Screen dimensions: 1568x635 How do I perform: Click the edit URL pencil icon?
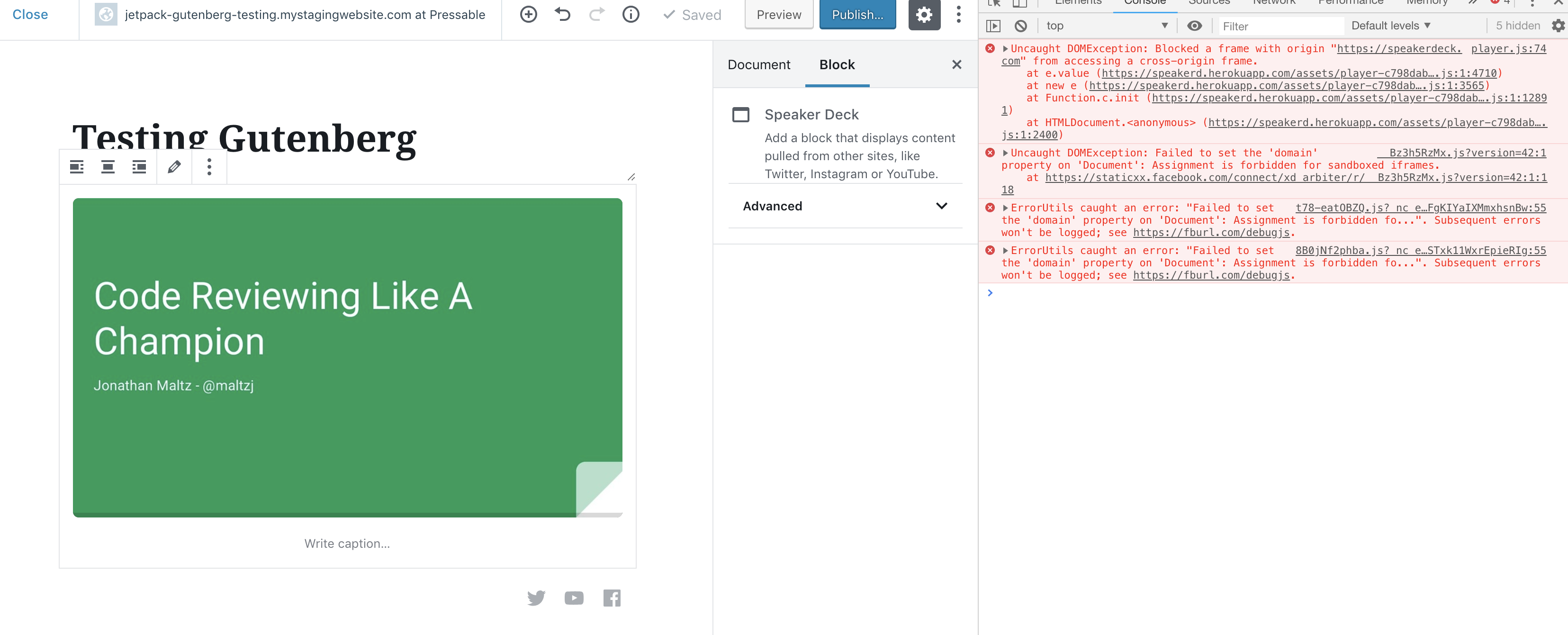(x=174, y=167)
